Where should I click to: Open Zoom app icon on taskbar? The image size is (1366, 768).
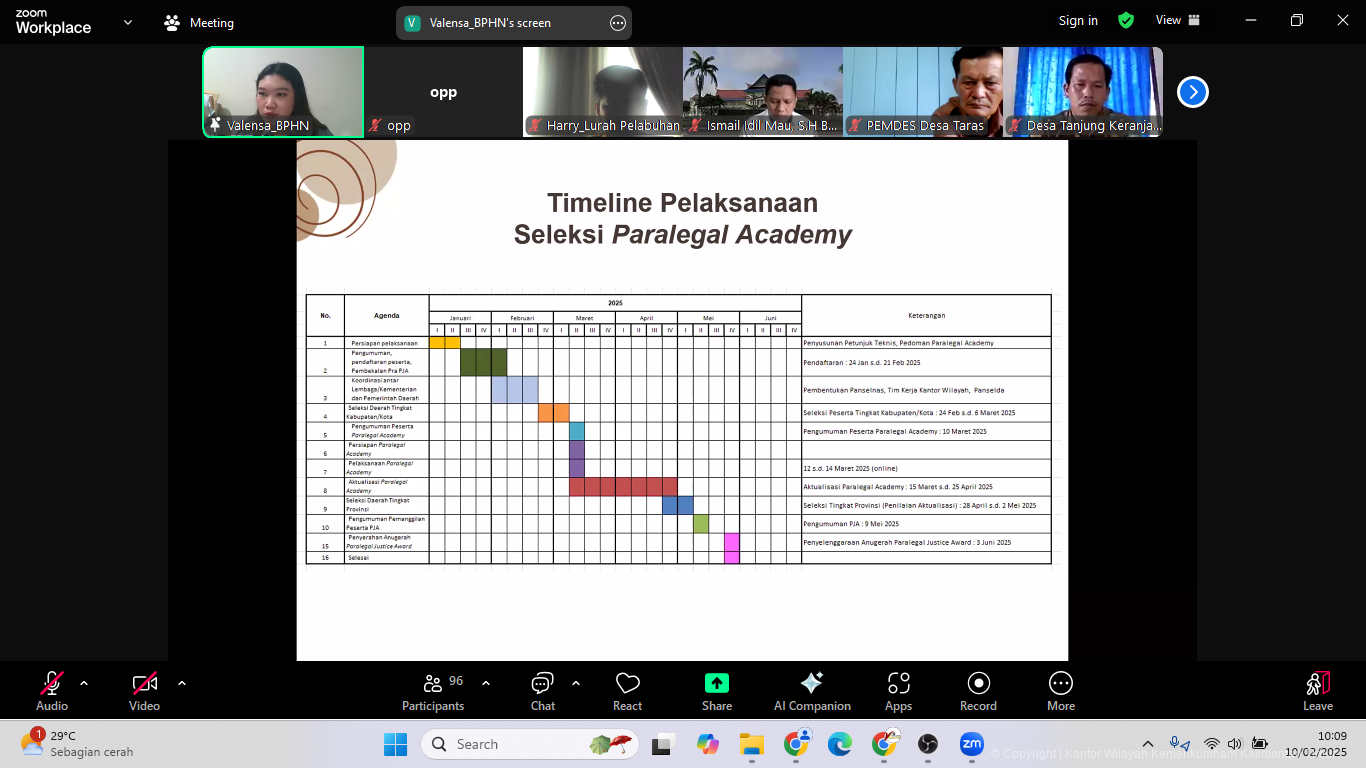(x=971, y=744)
